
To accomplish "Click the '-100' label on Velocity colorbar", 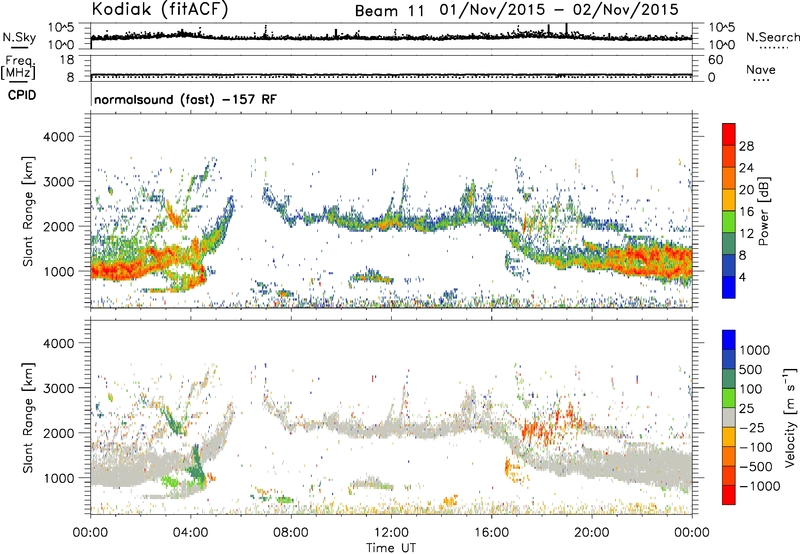I will [756, 447].
